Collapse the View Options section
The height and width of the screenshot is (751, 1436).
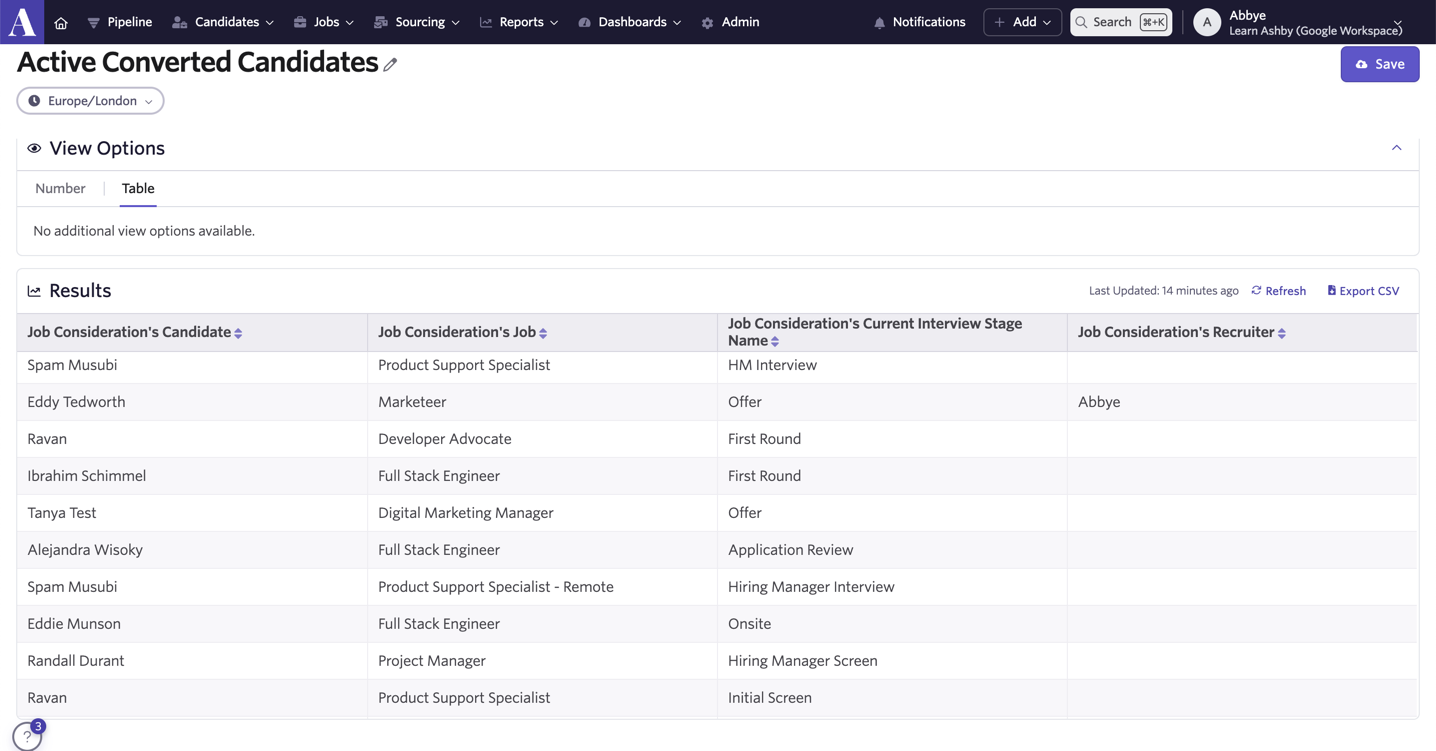click(x=1397, y=148)
